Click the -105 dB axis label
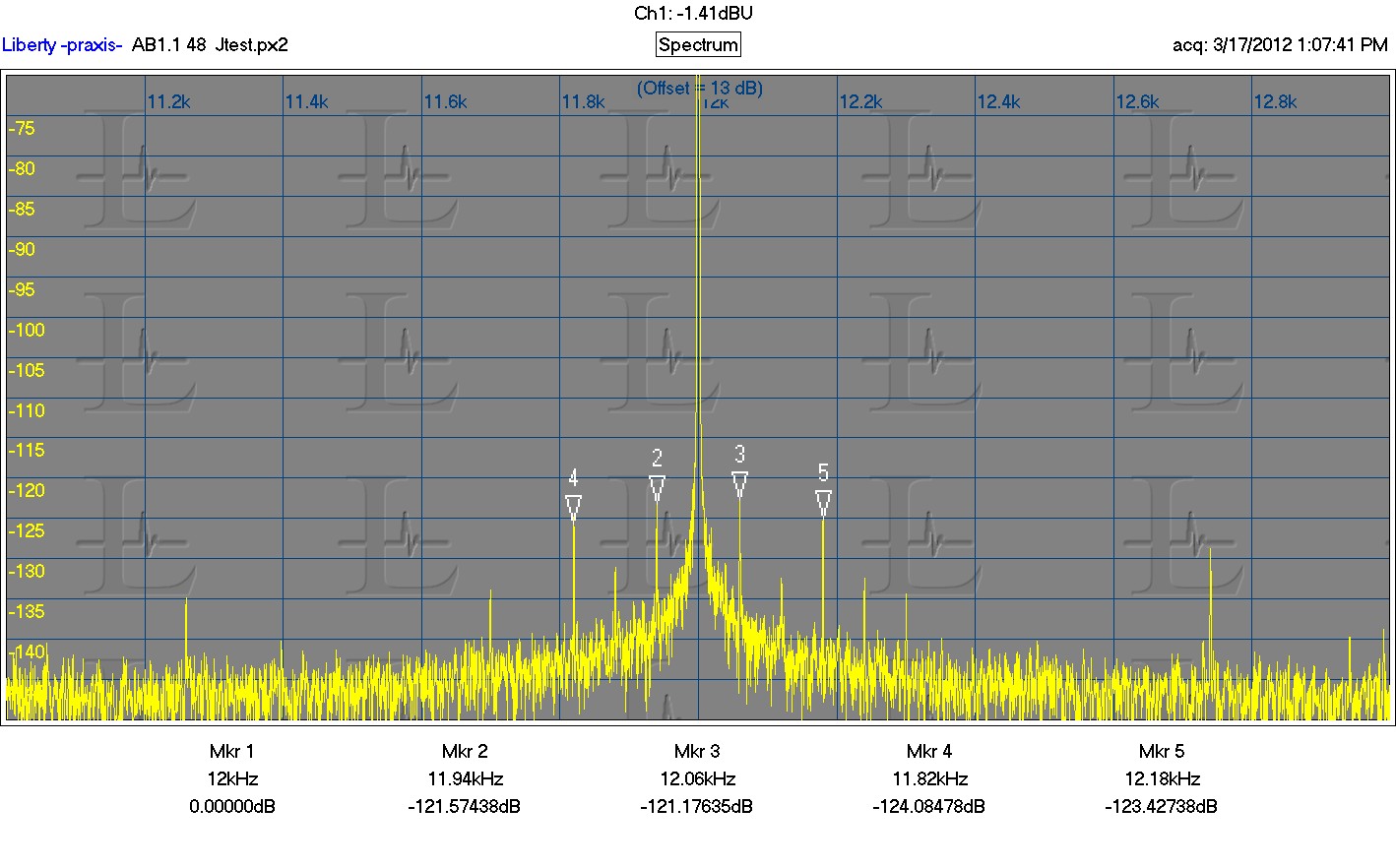This screenshot has height=868, width=1396. 27,370
